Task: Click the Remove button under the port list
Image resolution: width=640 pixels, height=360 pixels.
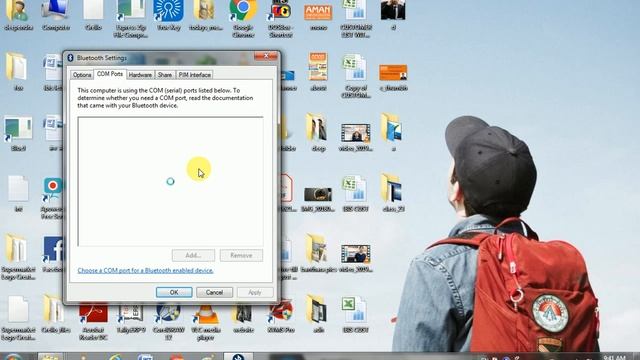Action: (241, 256)
